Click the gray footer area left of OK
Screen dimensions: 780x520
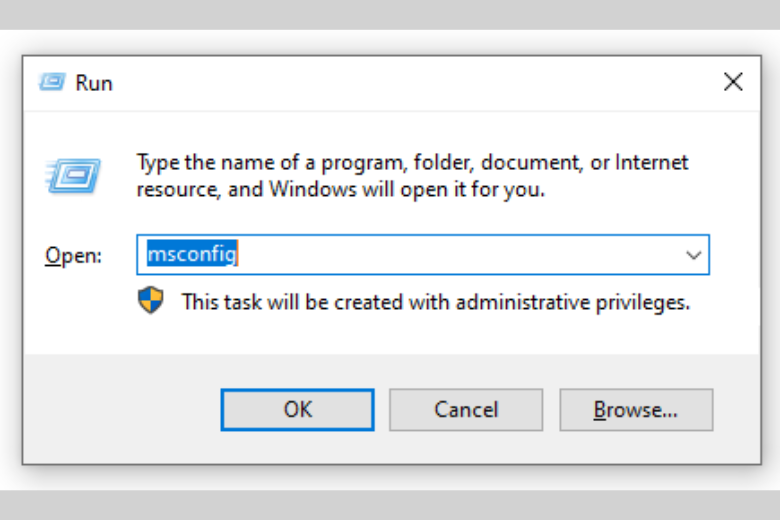coord(122,410)
